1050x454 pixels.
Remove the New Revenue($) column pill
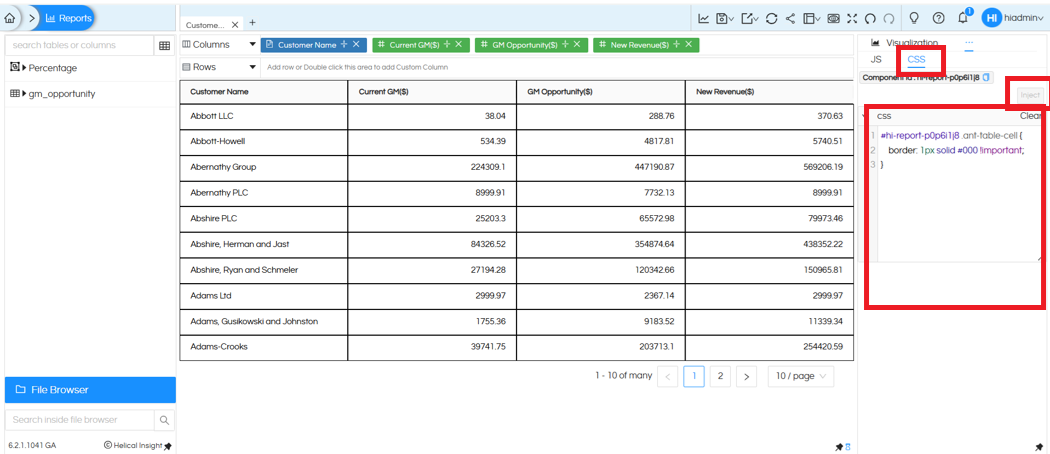click(688, 44)
